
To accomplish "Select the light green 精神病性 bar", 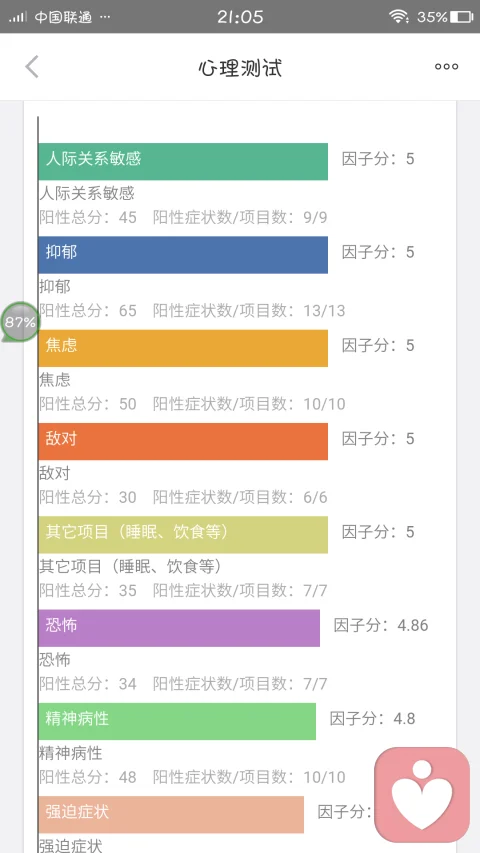I will (x=177, y=721).
